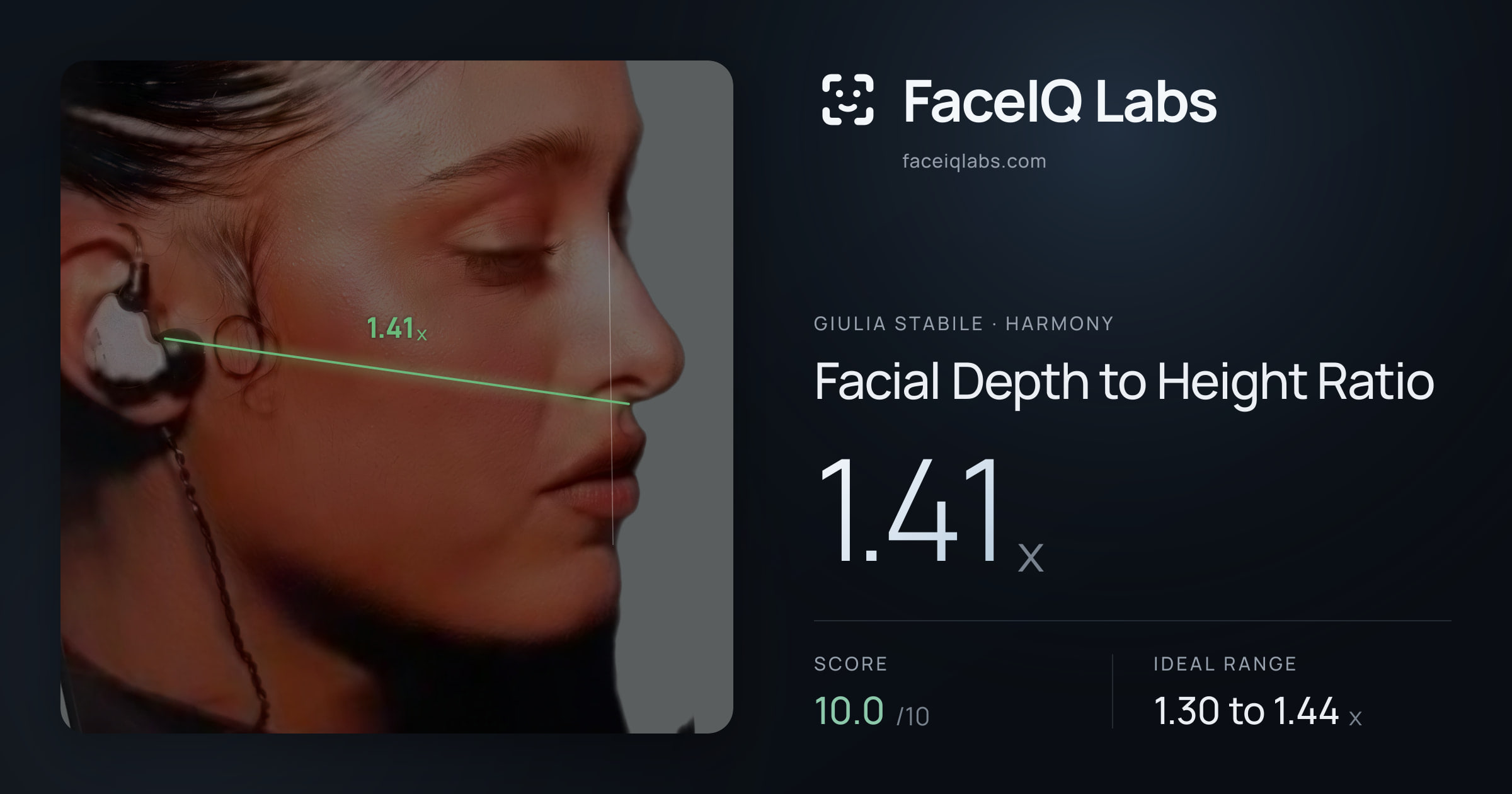Click the 1.30 to 1.44 x range value
Viewport: 1512px width, 794px height.
point(1257,711)
